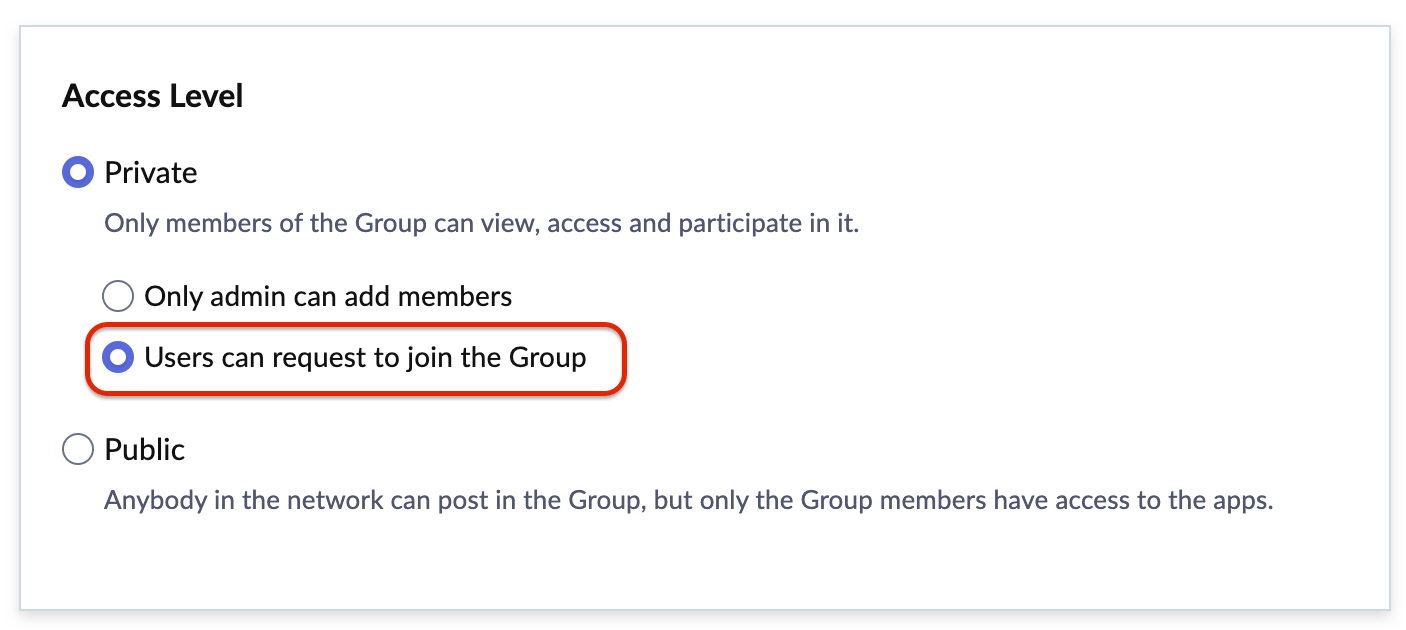Select the "Users can request to join" radio button
The image size is (1406, 630).
(x=118, y=357)
